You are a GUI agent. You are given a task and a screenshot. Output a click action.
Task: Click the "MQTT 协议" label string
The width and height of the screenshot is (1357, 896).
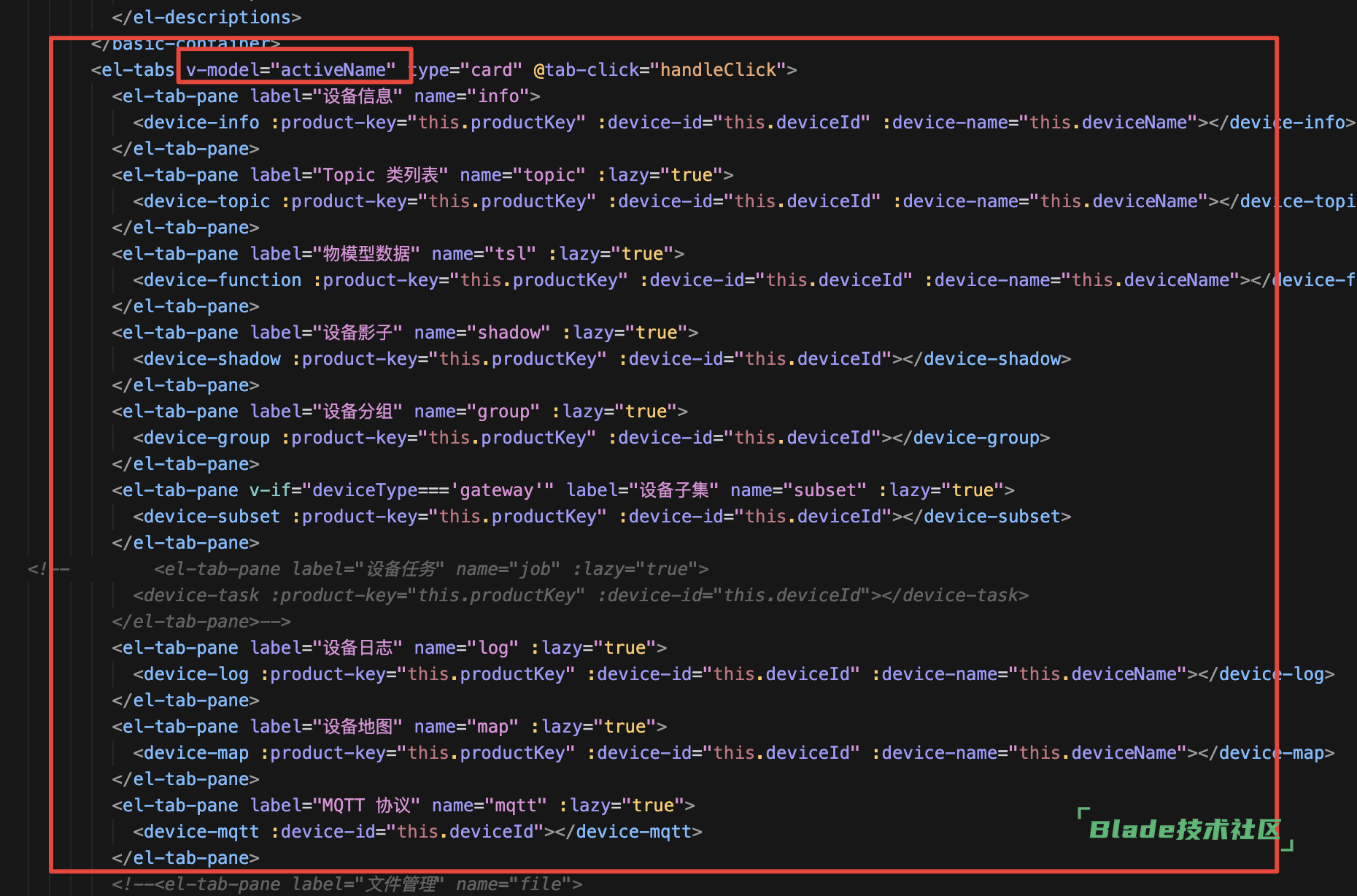[x=366, y=806]
